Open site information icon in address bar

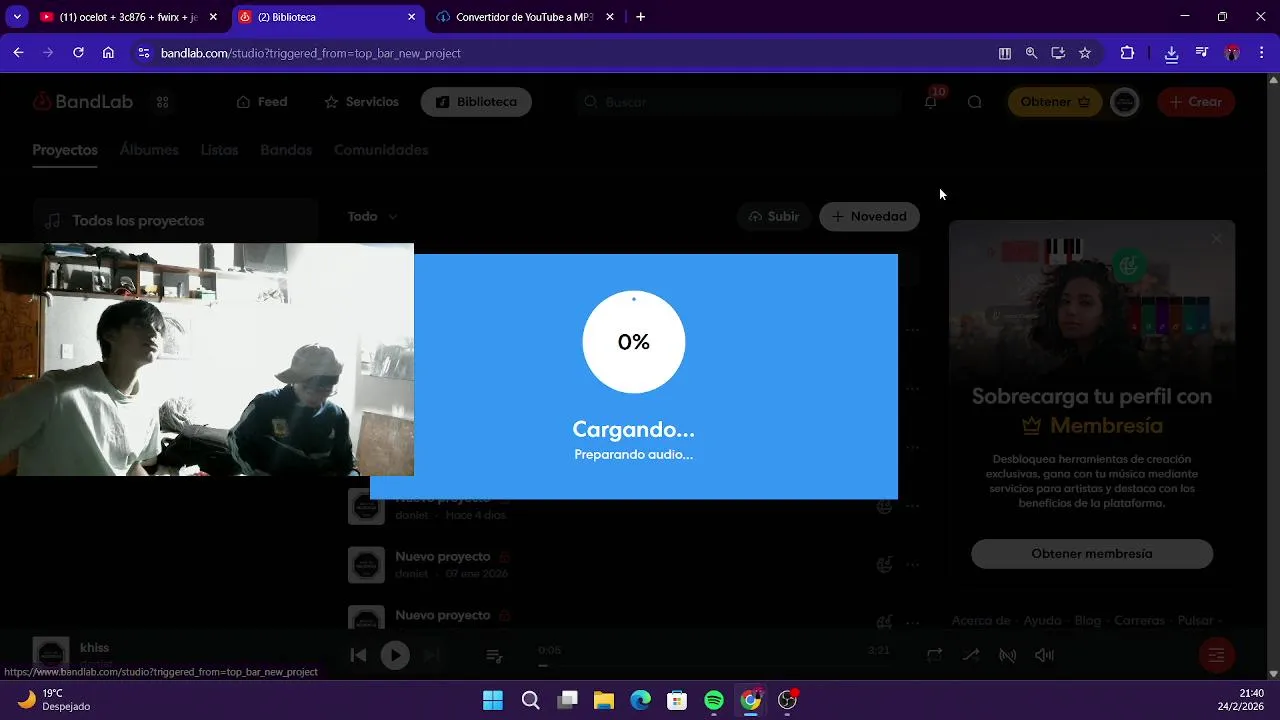pyautogui.click(x=144, y=53)
